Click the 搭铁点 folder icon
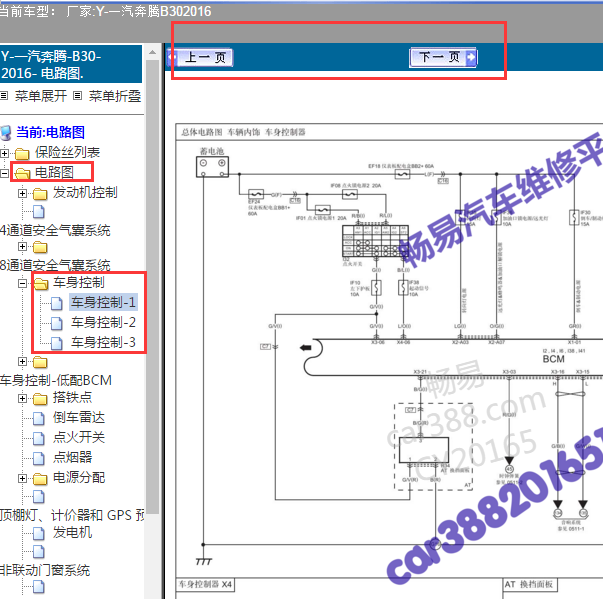Image resolution: width=603 pixels, height=599 pixels. [40, 399]
